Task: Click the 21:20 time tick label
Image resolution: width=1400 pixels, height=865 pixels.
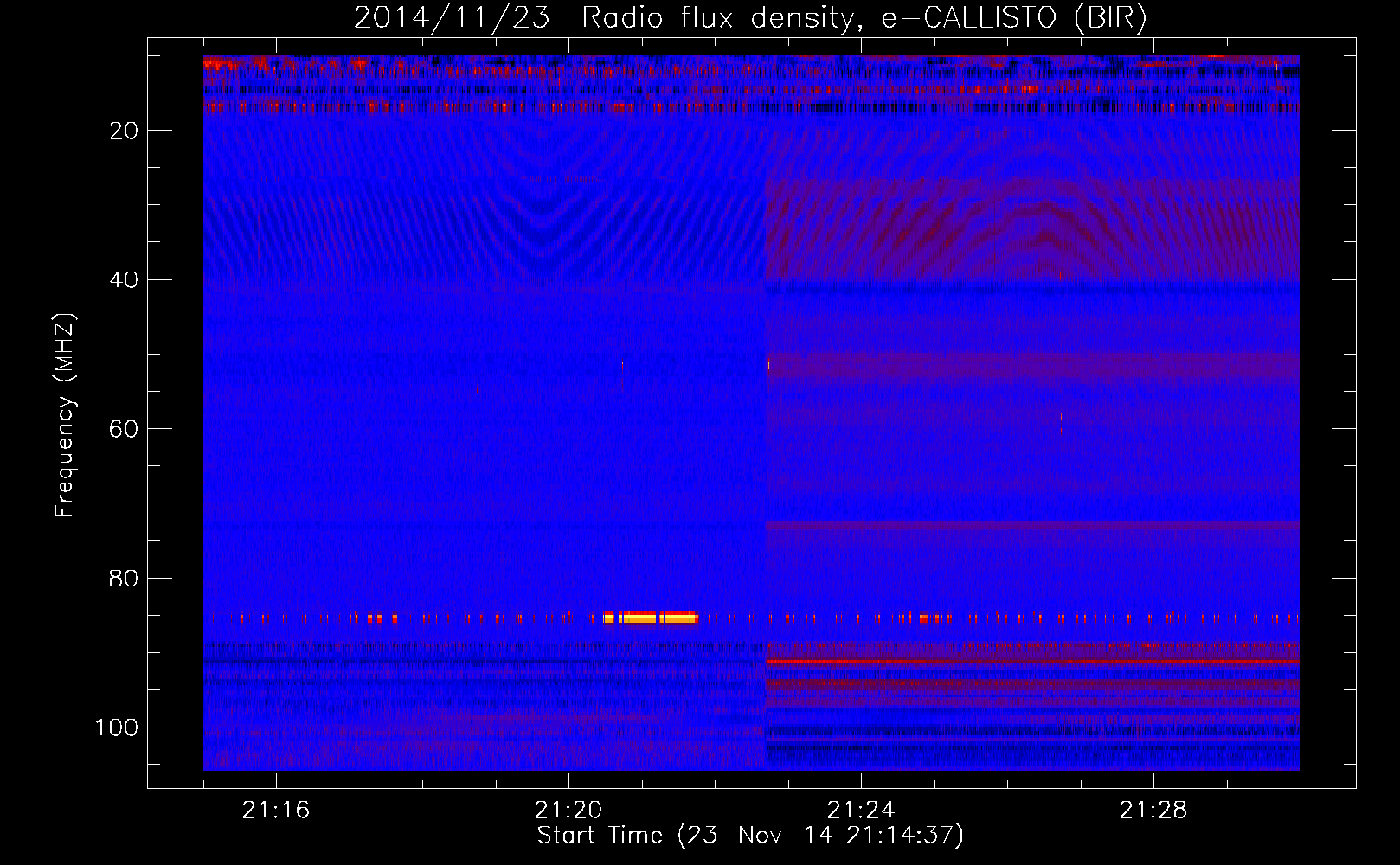Action: (x=568, y=811)
